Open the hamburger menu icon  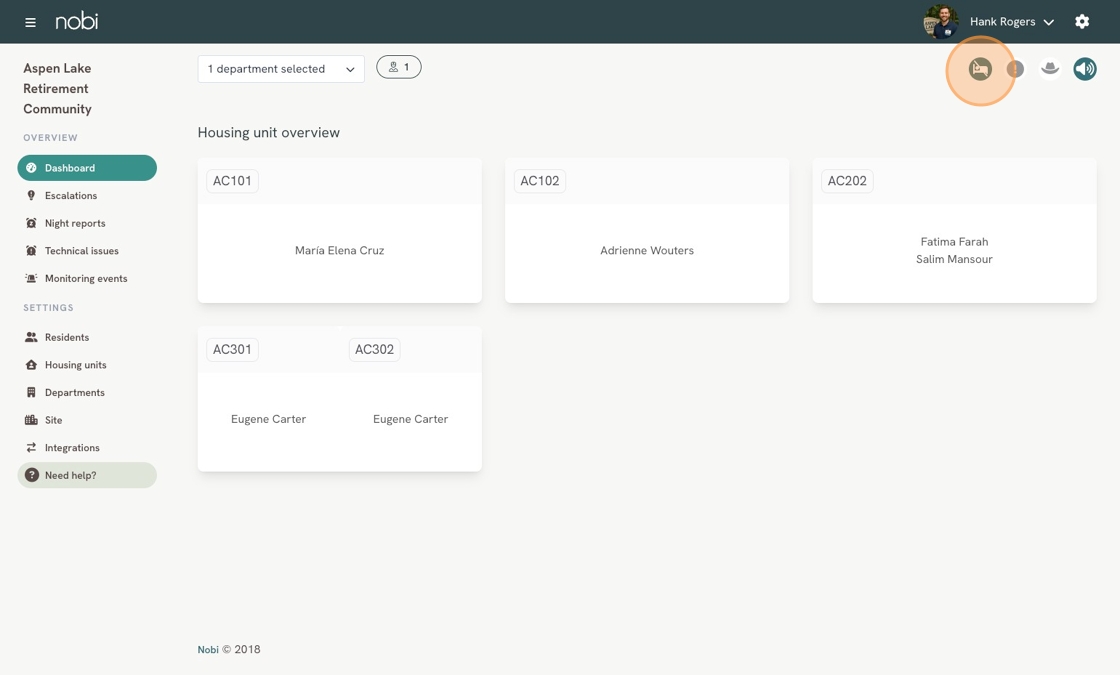coord(30,22)
